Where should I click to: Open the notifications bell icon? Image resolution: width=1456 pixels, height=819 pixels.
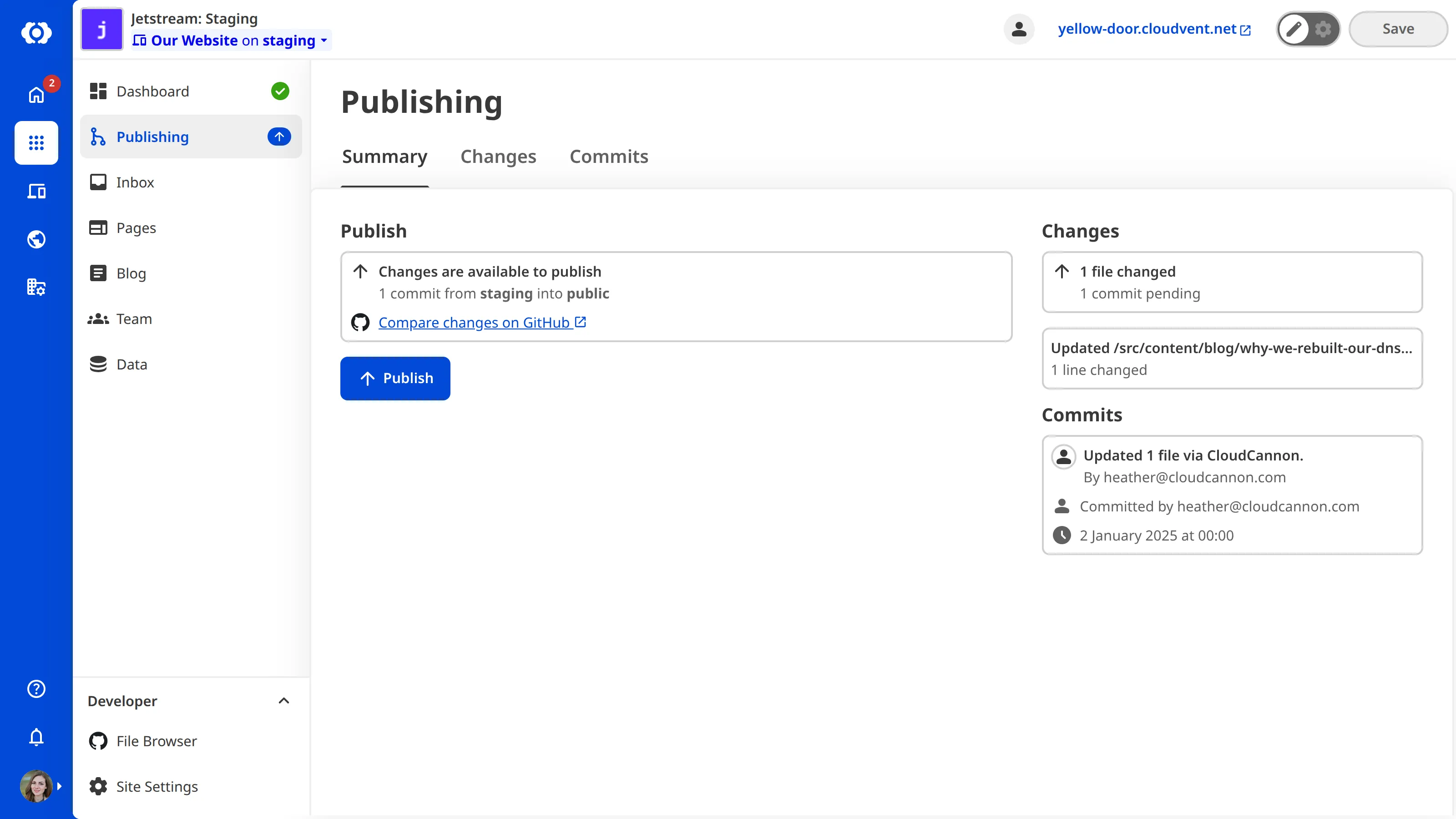[36, 737]
